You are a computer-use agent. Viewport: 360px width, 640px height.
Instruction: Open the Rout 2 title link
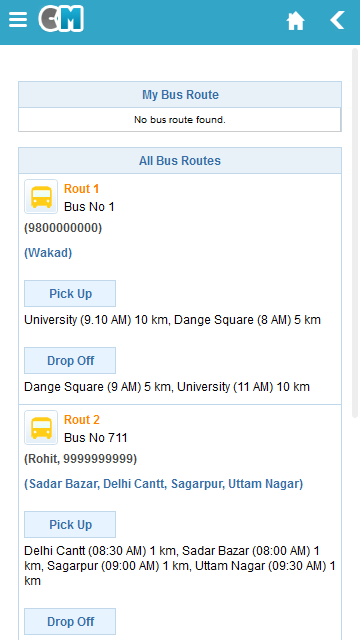82,420
